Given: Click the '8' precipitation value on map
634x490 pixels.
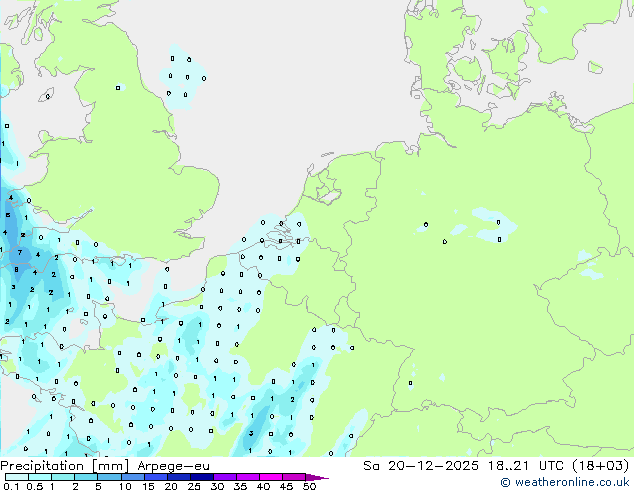Looking at the screenshot, I should tap(17, 269).
